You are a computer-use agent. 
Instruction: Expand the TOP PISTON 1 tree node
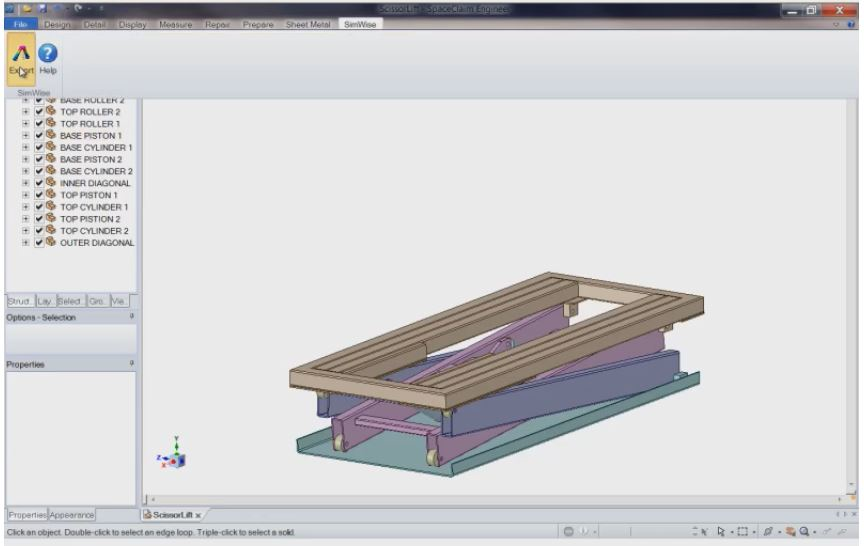click(x=26, y=196)
